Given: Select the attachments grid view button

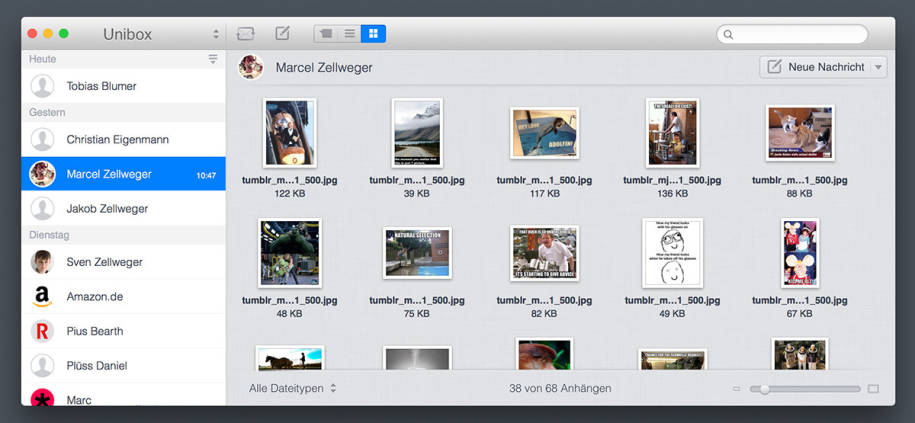Looking at the screenshot, I should (x=373, y=34).
